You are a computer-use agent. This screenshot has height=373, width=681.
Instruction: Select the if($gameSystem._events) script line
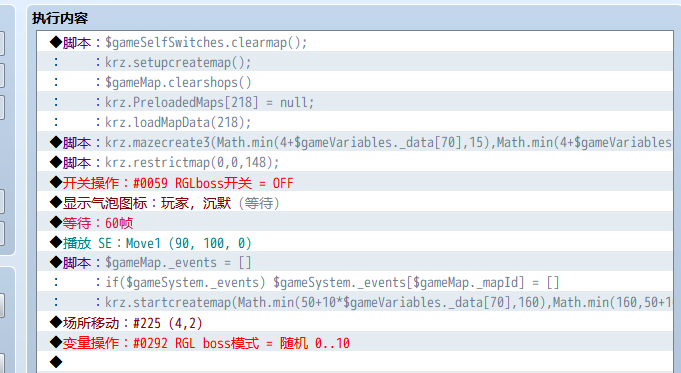355,282
